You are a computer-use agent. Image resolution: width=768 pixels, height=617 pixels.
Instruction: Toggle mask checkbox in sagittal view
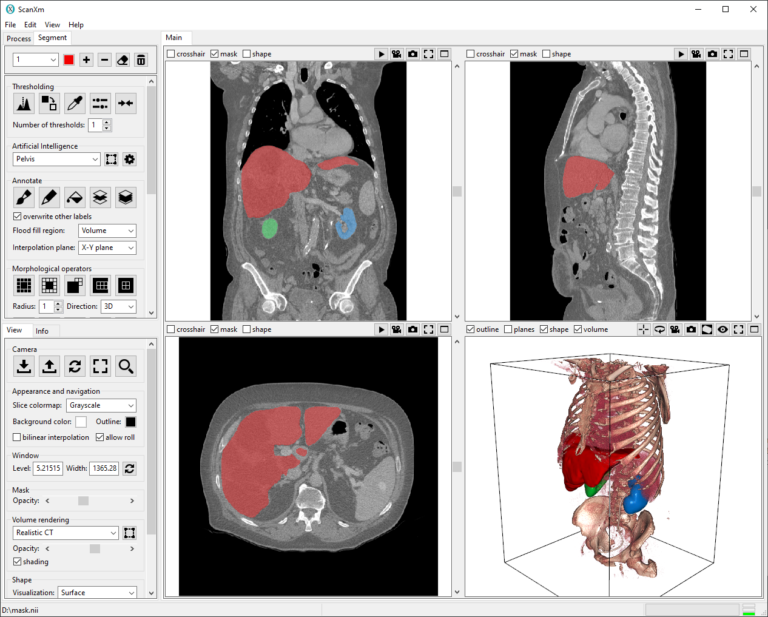tap(523, 54)
